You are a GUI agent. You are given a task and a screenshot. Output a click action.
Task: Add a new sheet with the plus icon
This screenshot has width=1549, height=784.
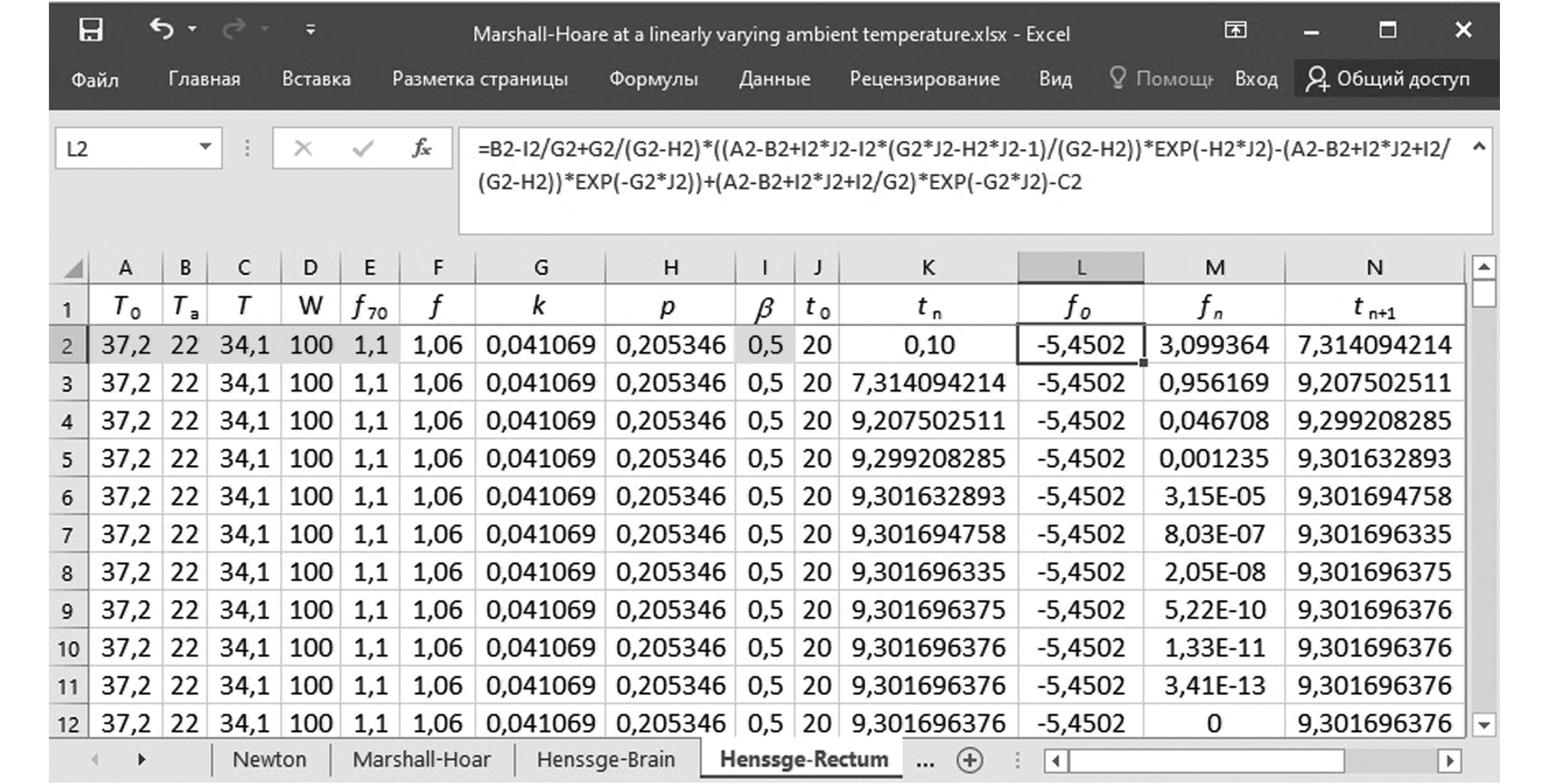[970, 759]
